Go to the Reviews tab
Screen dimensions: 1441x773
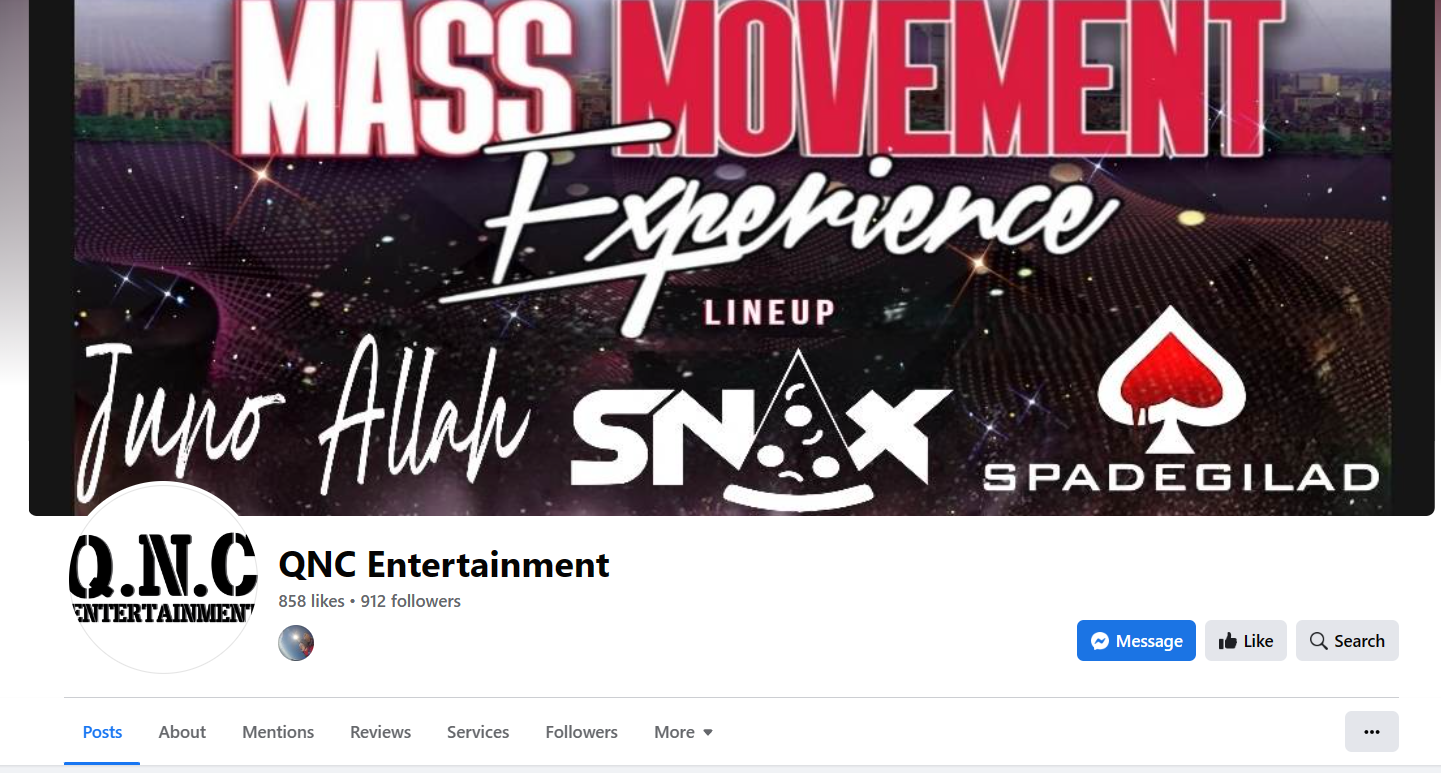point(380,732)
